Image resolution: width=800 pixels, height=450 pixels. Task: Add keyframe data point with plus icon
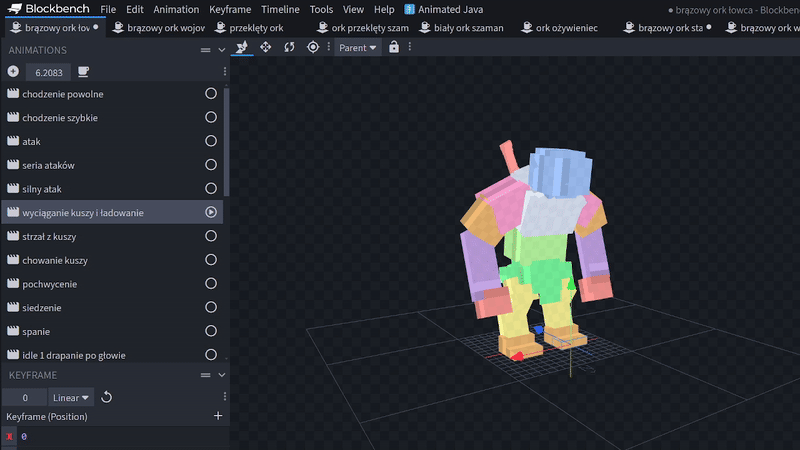click(x=218, y=416)
